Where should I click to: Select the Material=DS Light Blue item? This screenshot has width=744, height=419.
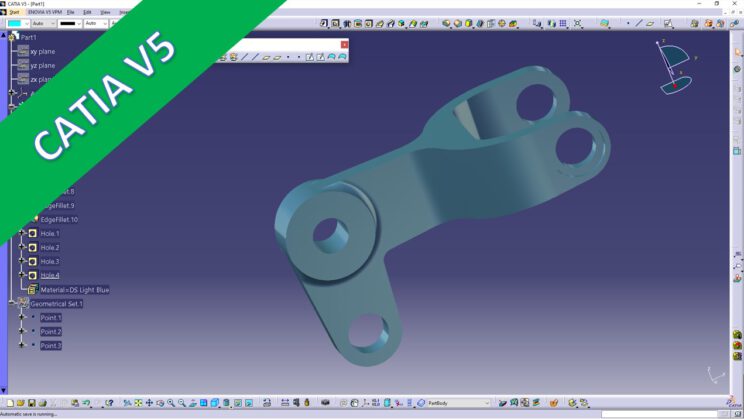(74, 289)
